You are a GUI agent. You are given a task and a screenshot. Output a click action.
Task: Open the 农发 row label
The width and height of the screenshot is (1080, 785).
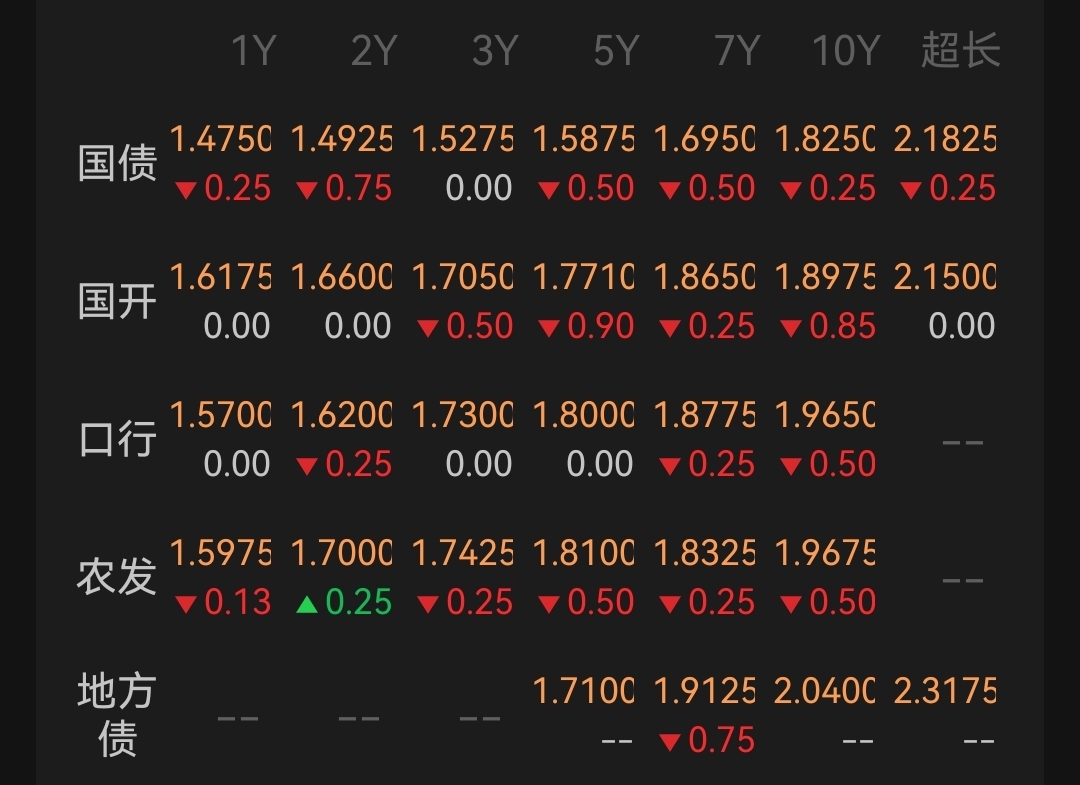point(117,577)
